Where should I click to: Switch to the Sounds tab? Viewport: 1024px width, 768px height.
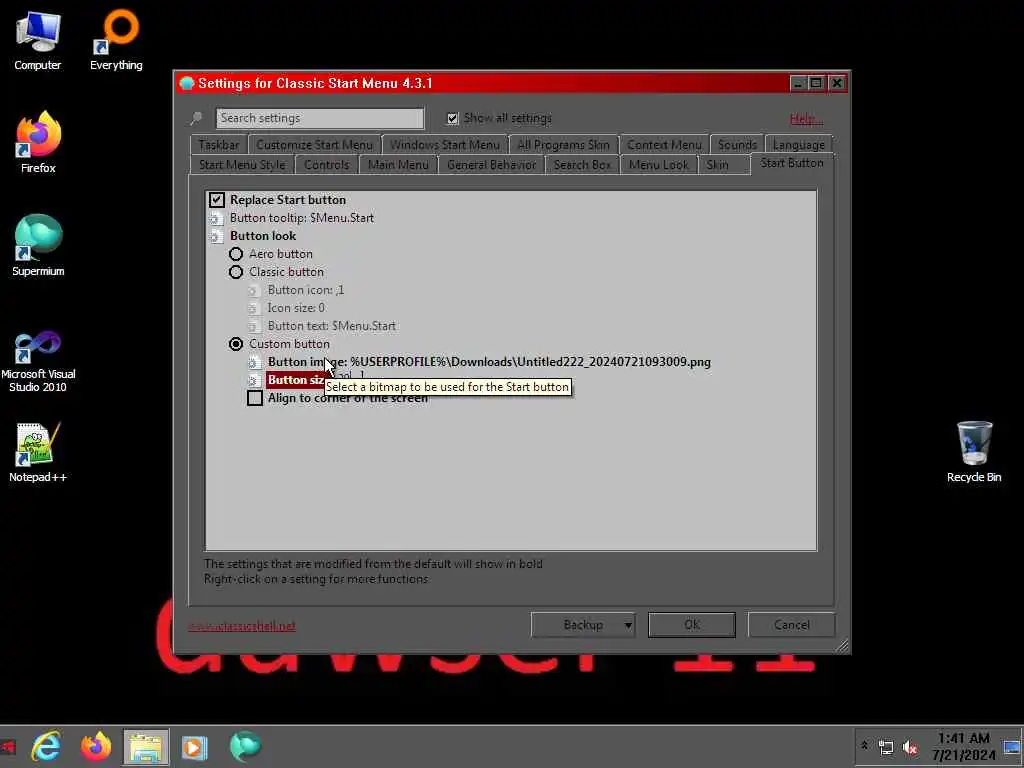point(737,144)
